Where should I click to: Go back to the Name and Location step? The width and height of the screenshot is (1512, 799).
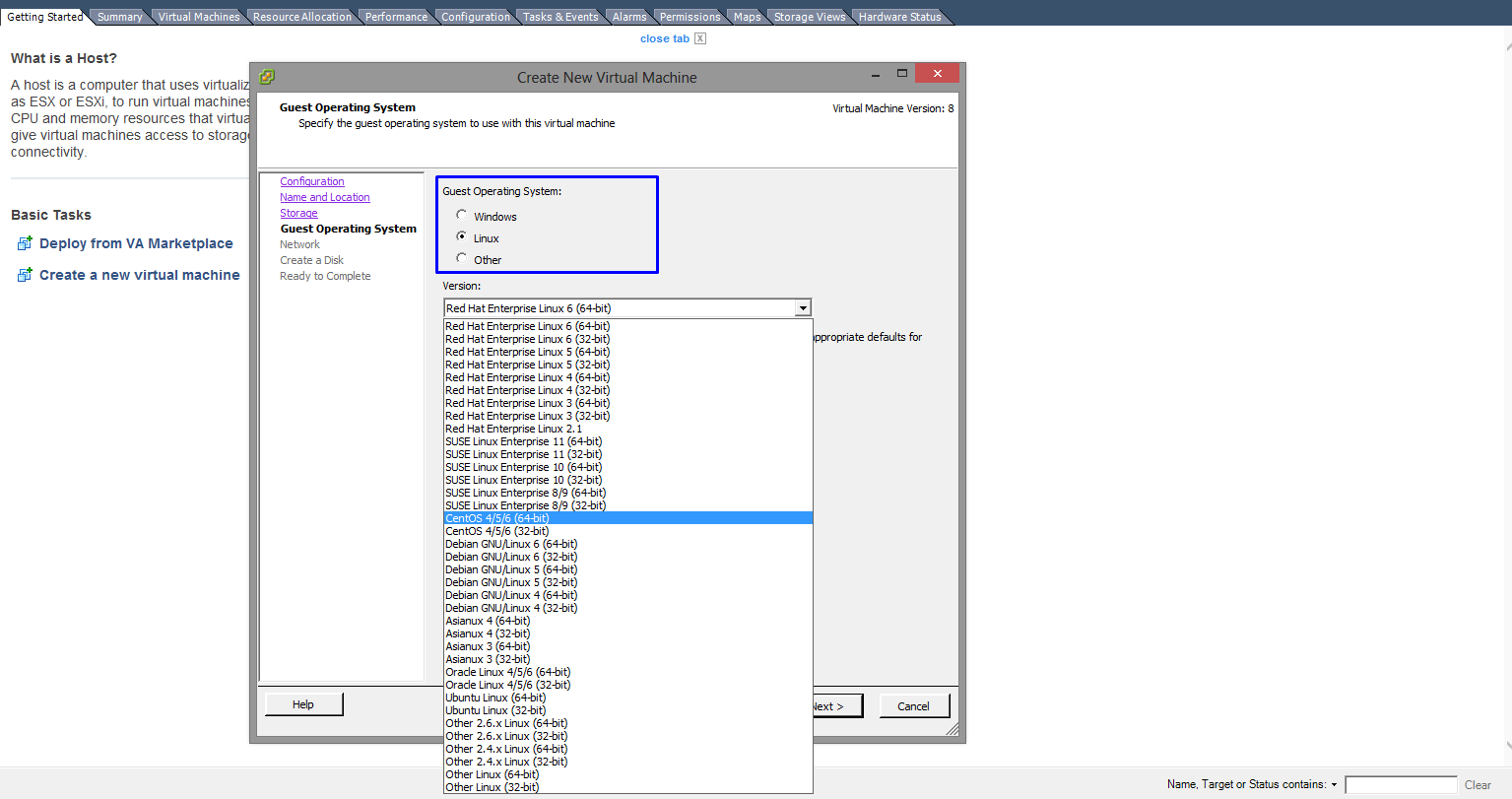[x=324, y=197]
